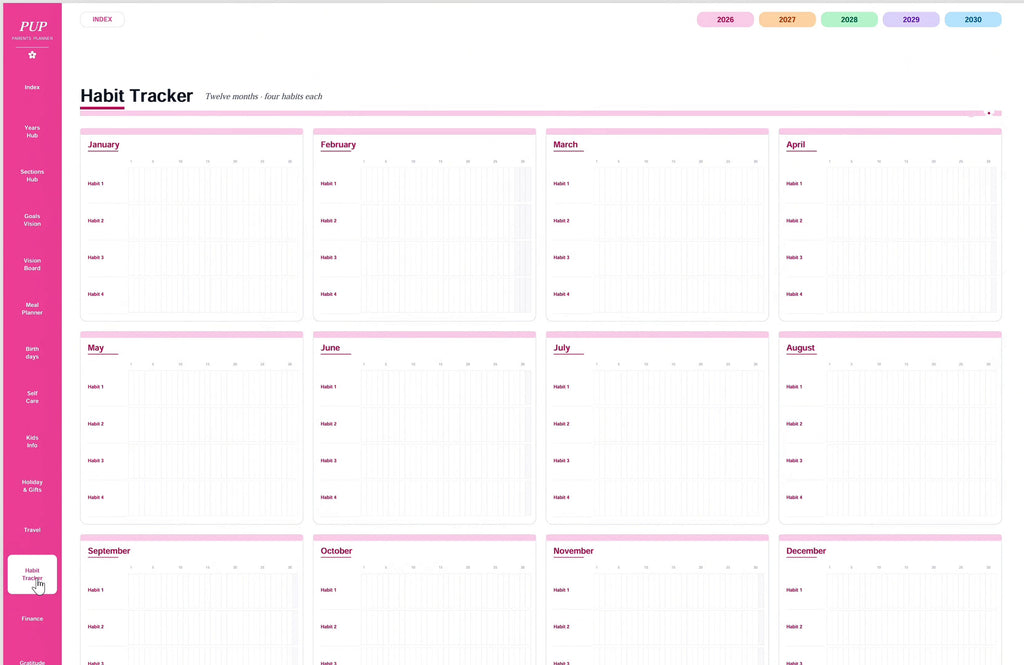Open Travel in the sidebar

tap(32, 530)
